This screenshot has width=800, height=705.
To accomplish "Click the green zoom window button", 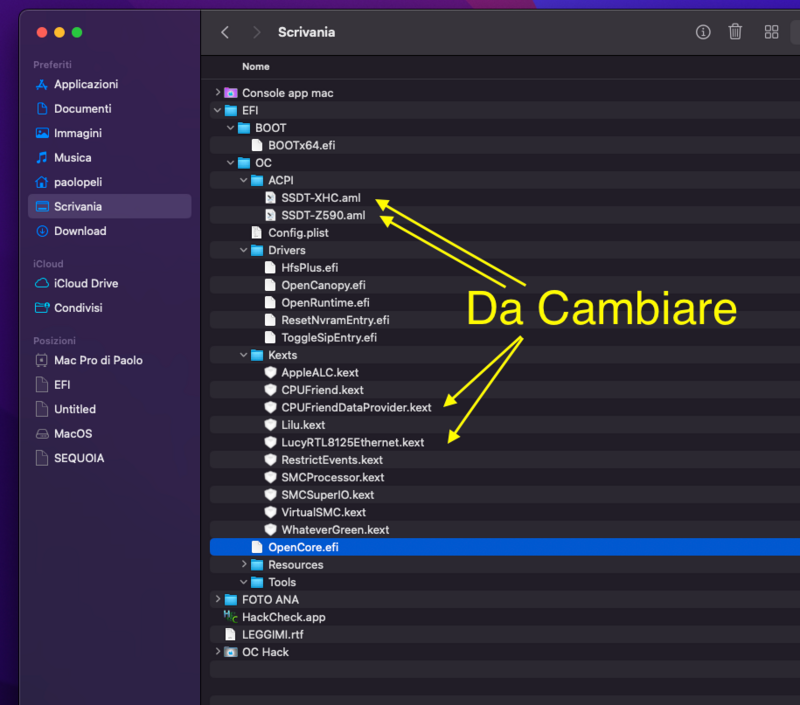I will (x=77, y=33).
